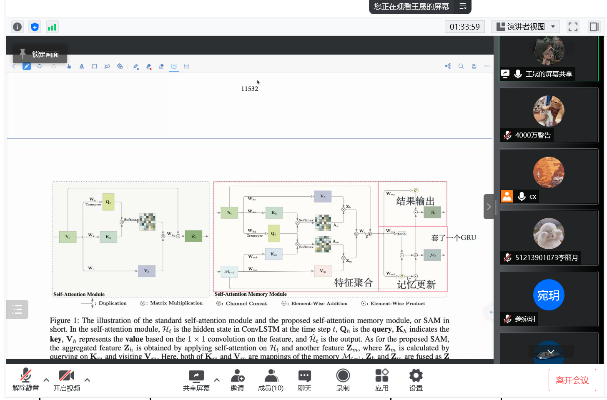This screenshot has height=400, width=607.
Task: Enter fullscreen mode via top-right icon
Action: pos(573,26)
